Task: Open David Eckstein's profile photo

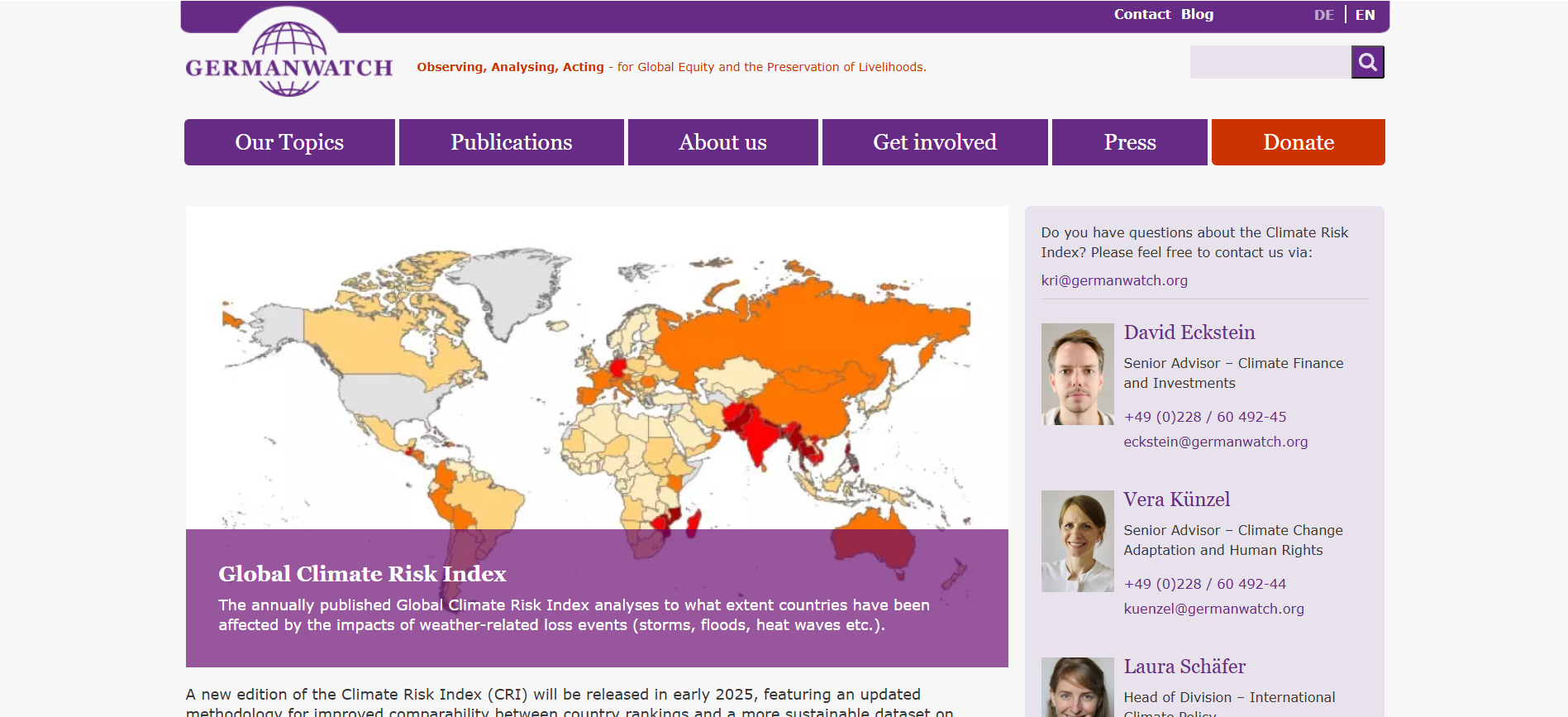Action: point(1077,374)
